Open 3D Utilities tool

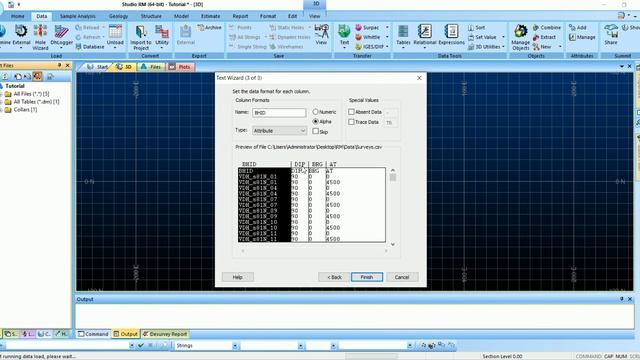[484, 47]
